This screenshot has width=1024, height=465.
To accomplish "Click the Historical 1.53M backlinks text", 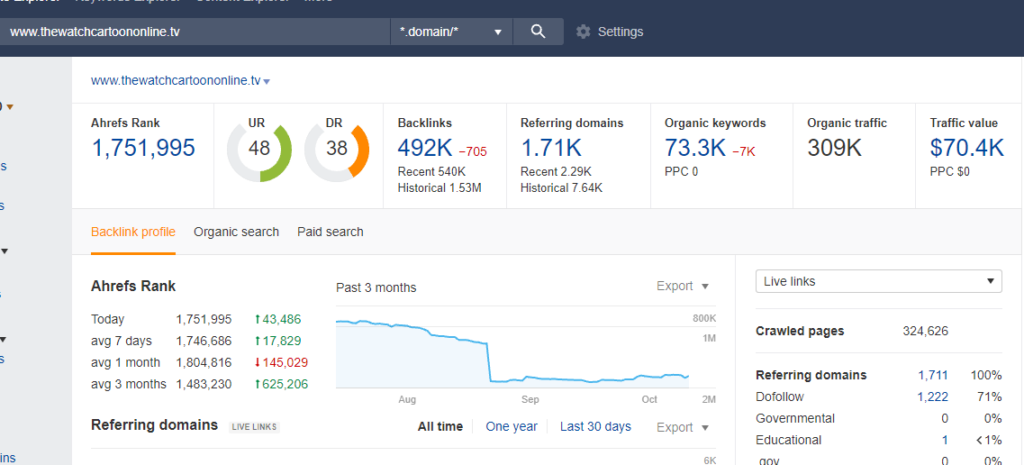I will (441, 188).
